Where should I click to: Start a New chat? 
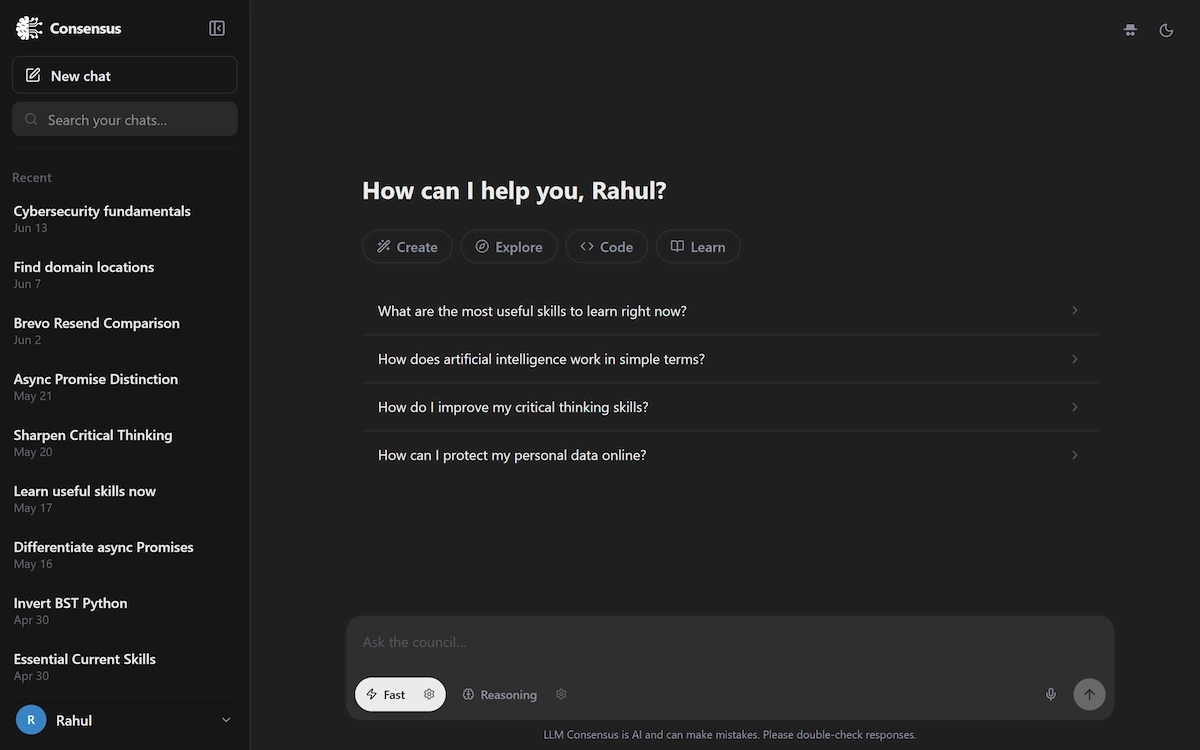(125, 75)
